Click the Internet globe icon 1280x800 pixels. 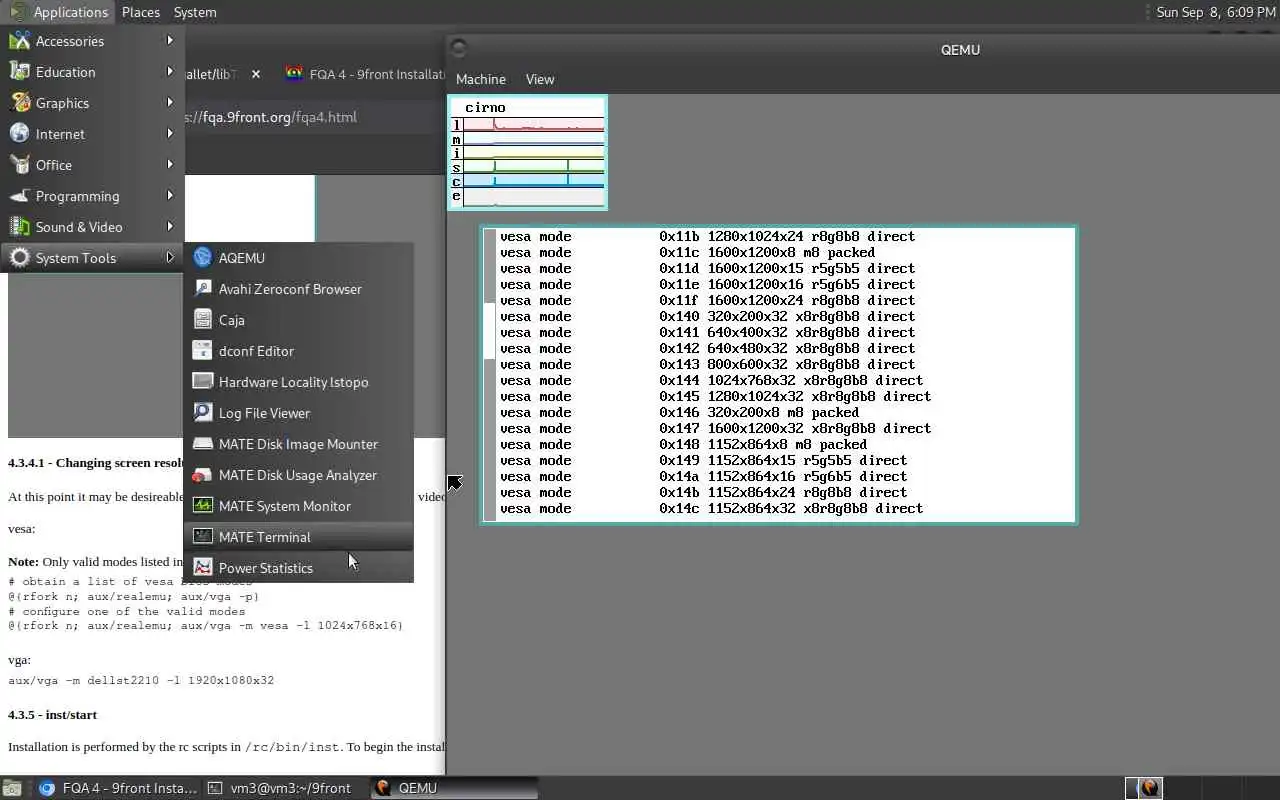tap(19, 134)
